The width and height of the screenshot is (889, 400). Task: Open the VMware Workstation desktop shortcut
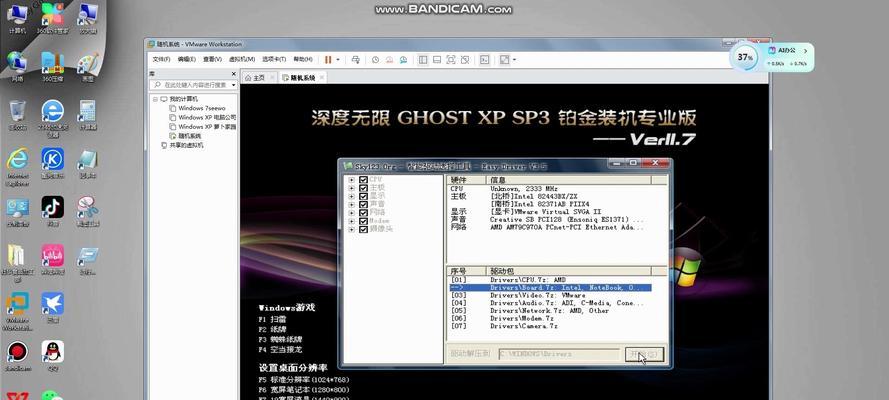[18, 312]
